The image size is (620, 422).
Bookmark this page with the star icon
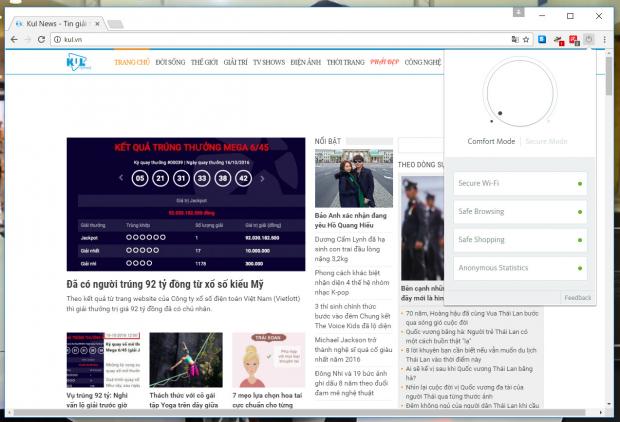527,39
